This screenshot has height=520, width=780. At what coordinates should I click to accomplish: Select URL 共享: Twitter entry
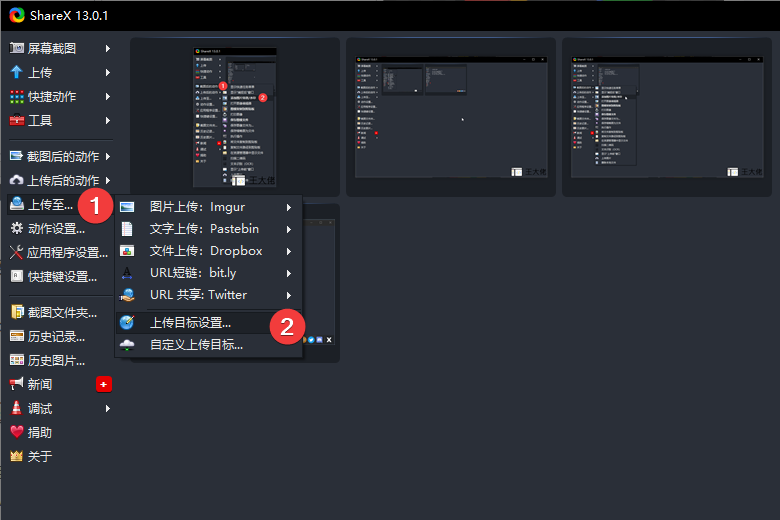pyautogui.click(x=208, y=295)
